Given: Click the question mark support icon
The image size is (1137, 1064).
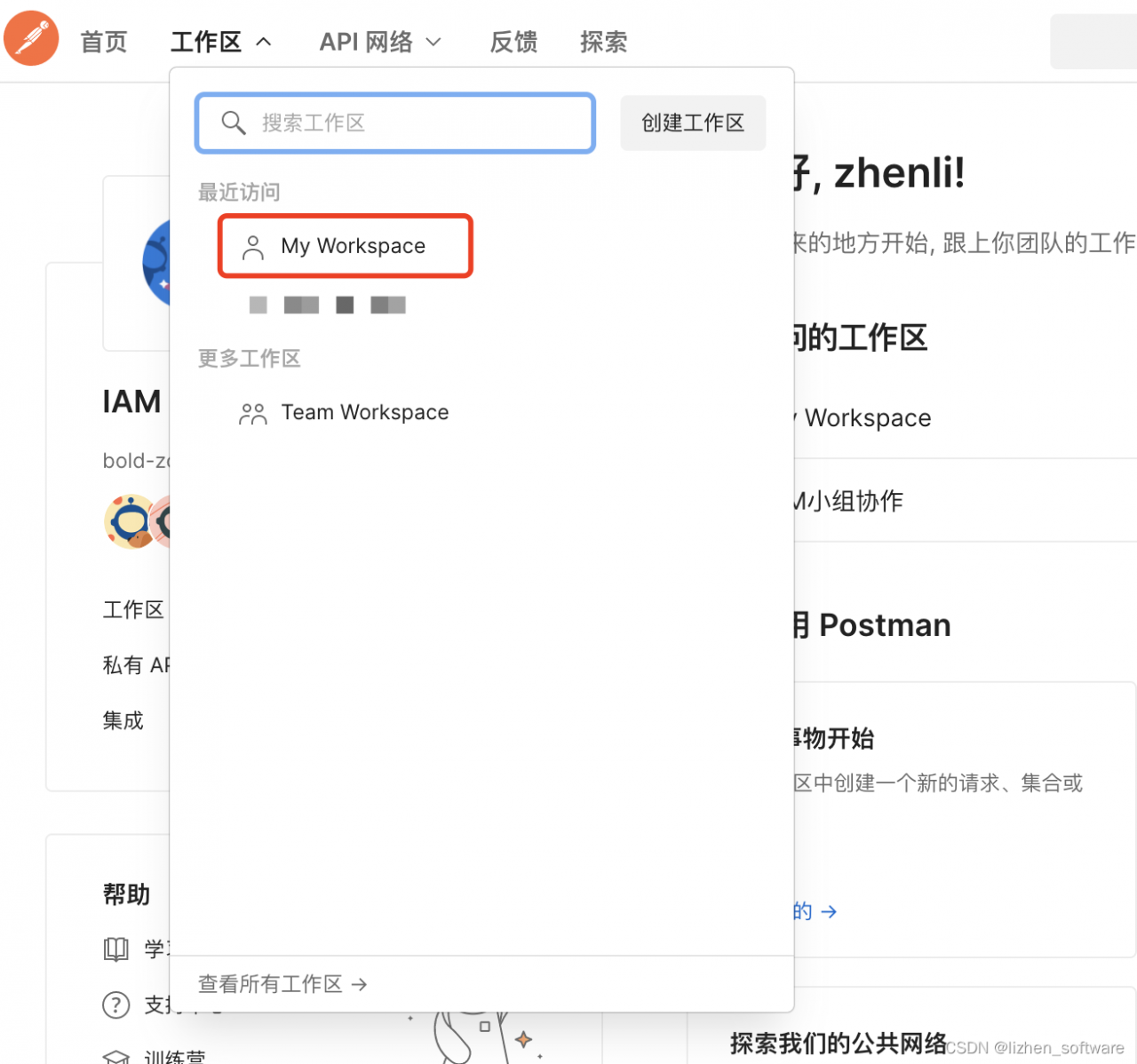Looking at the screenshot, I should coord(116,1004).
